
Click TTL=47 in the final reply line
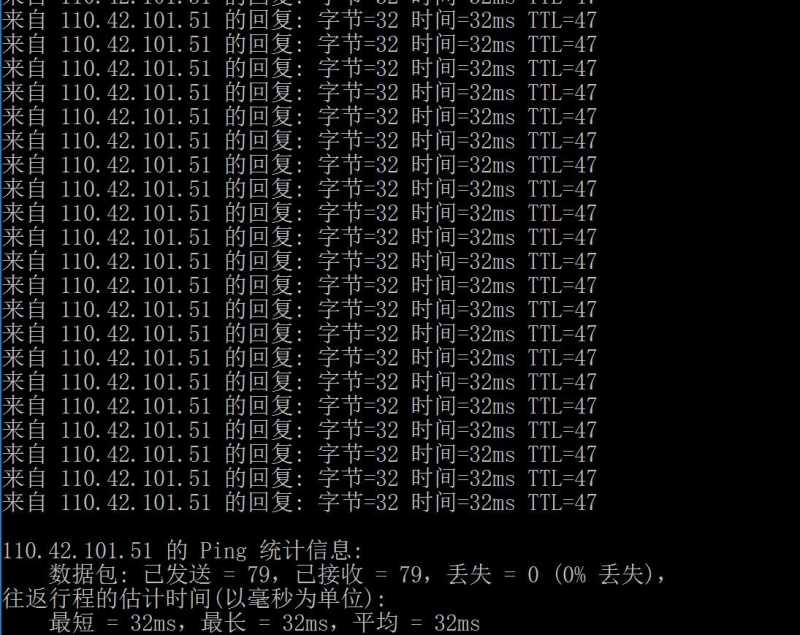pos(562,502)
